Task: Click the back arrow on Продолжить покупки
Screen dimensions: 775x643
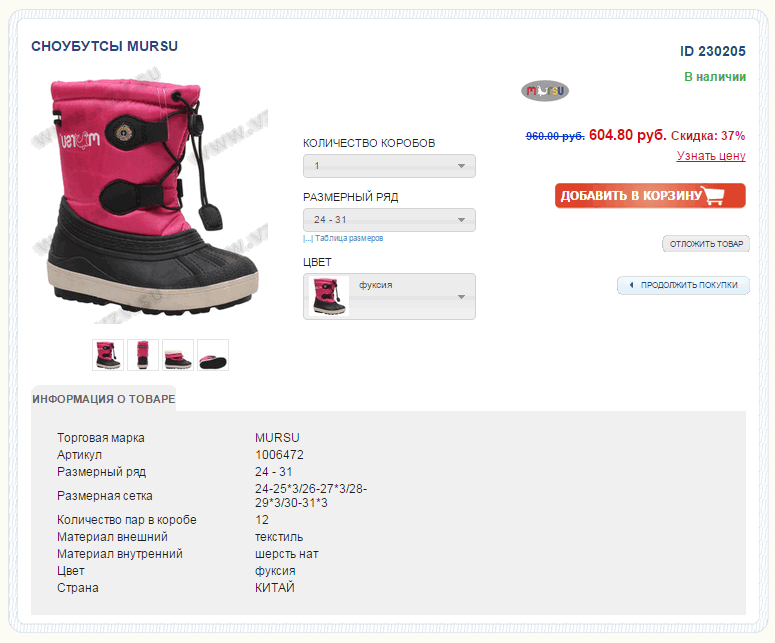Action: pos(631,285)
